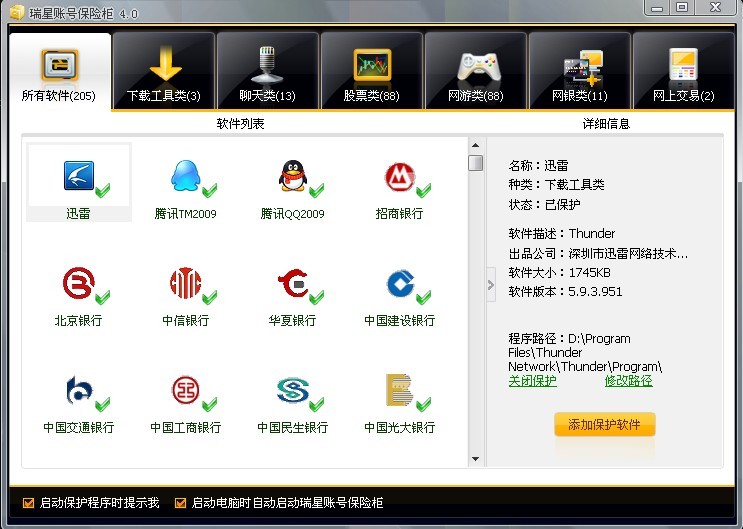
Task: Click the 北京银行 label
Action: click(x=78, y=321)
